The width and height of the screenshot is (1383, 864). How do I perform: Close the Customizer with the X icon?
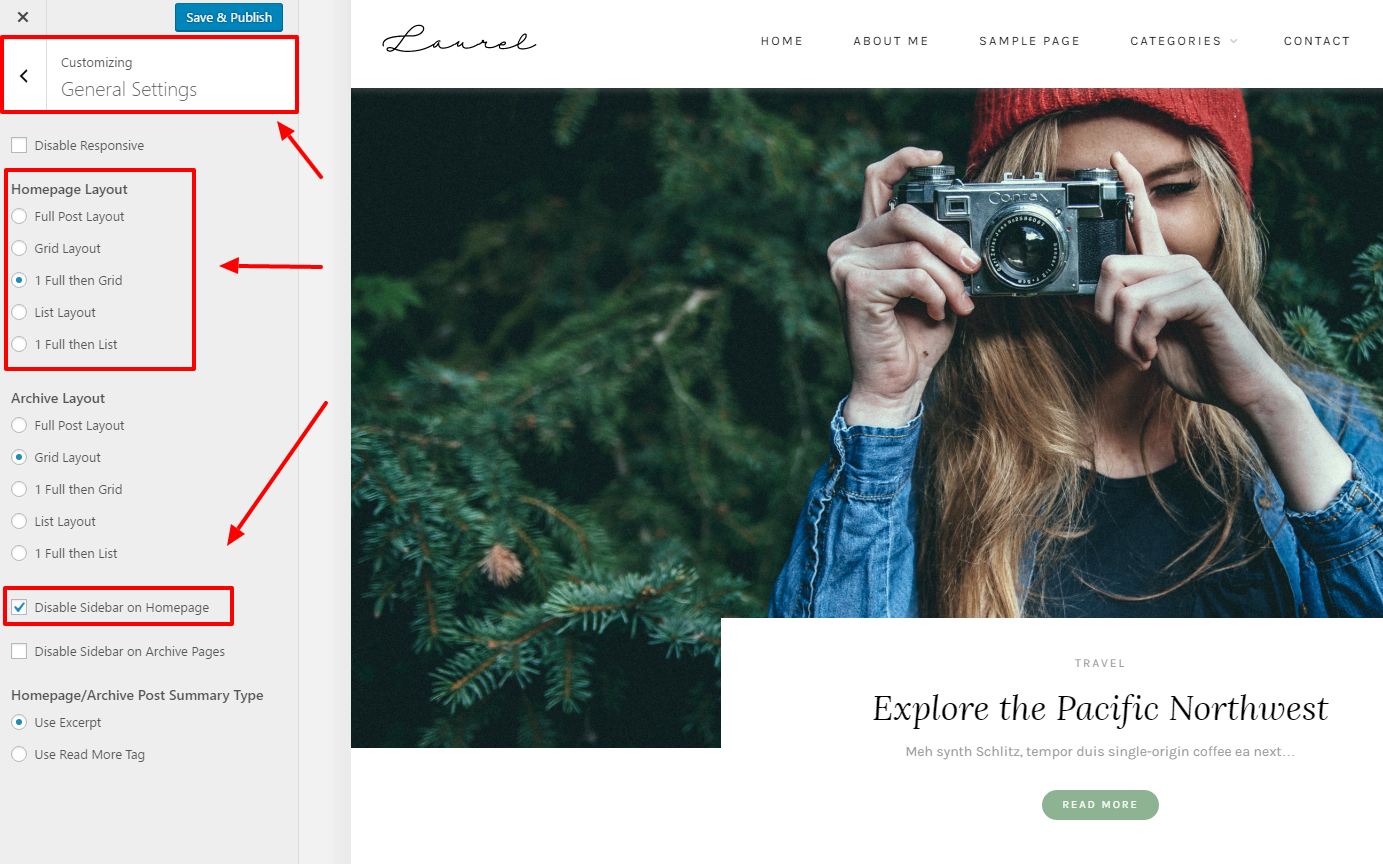23,17
